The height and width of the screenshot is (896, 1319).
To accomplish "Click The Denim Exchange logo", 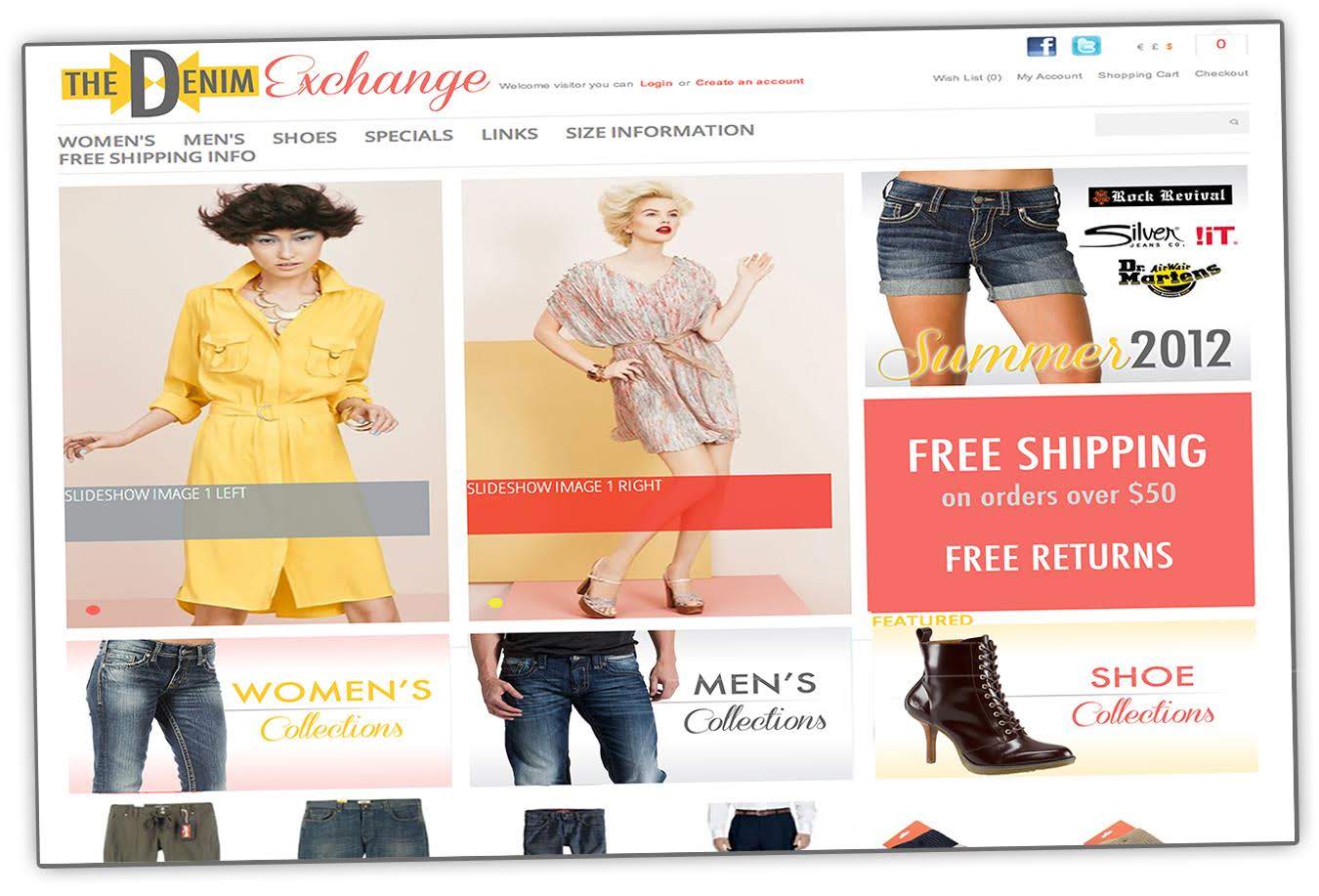I will click(x=275, y=81).
